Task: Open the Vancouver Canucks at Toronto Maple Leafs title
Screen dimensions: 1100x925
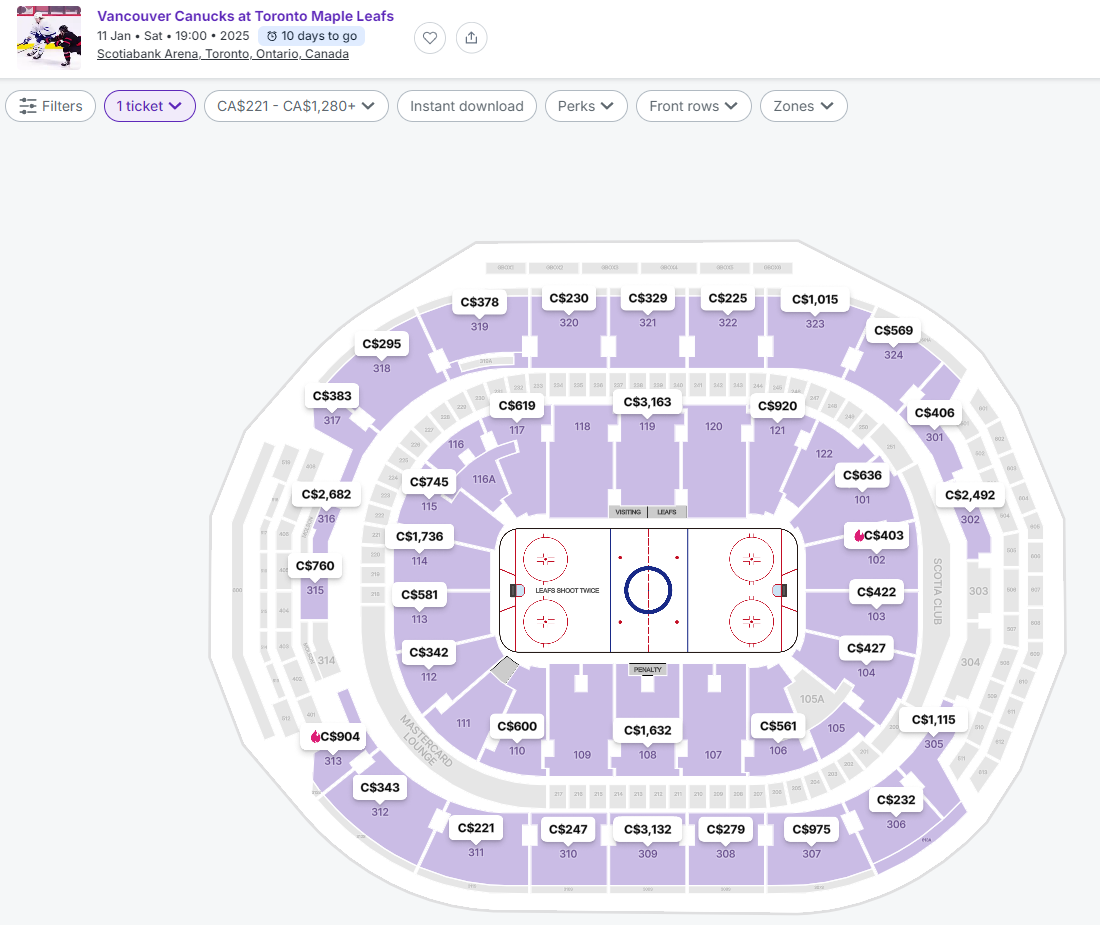Action: [246, 16]
